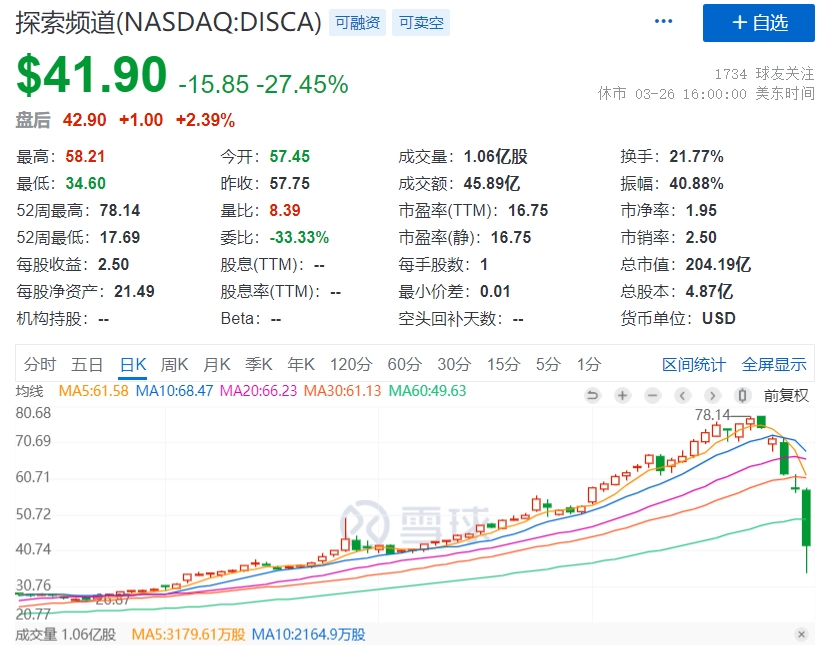Click the 成交额 value 45.89亿

492,184
